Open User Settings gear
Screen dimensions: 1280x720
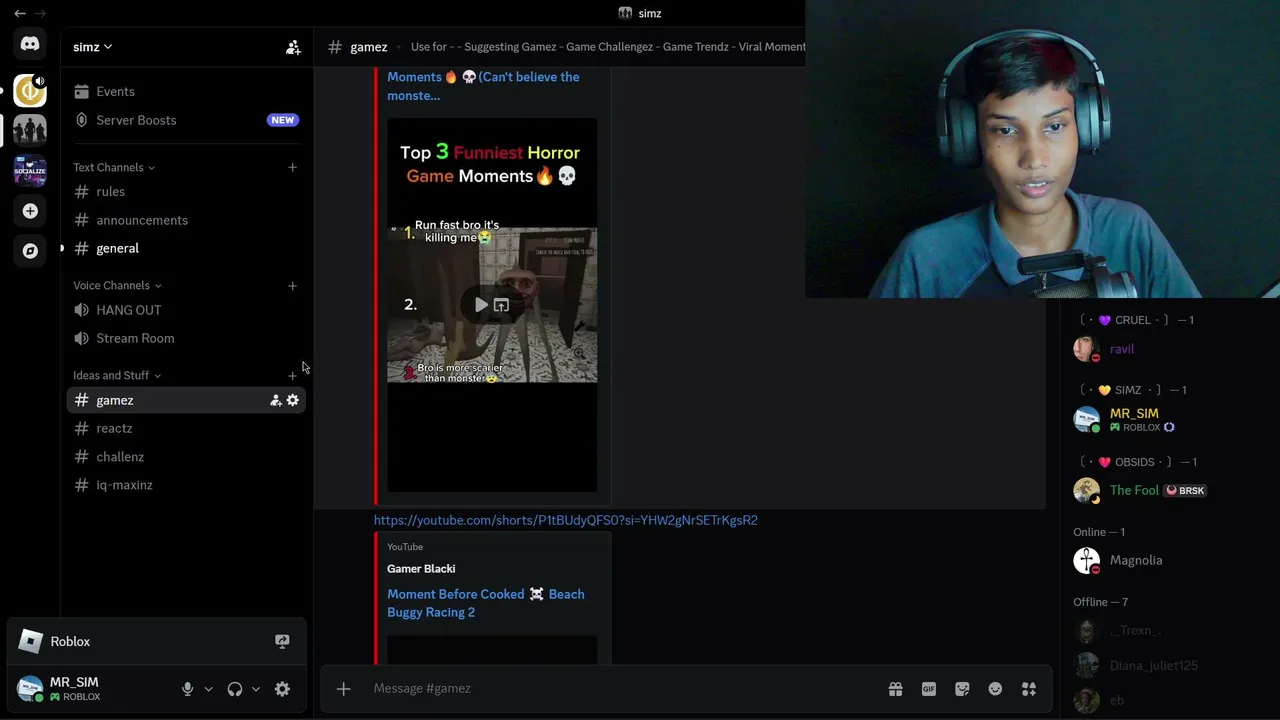(282, 689)
